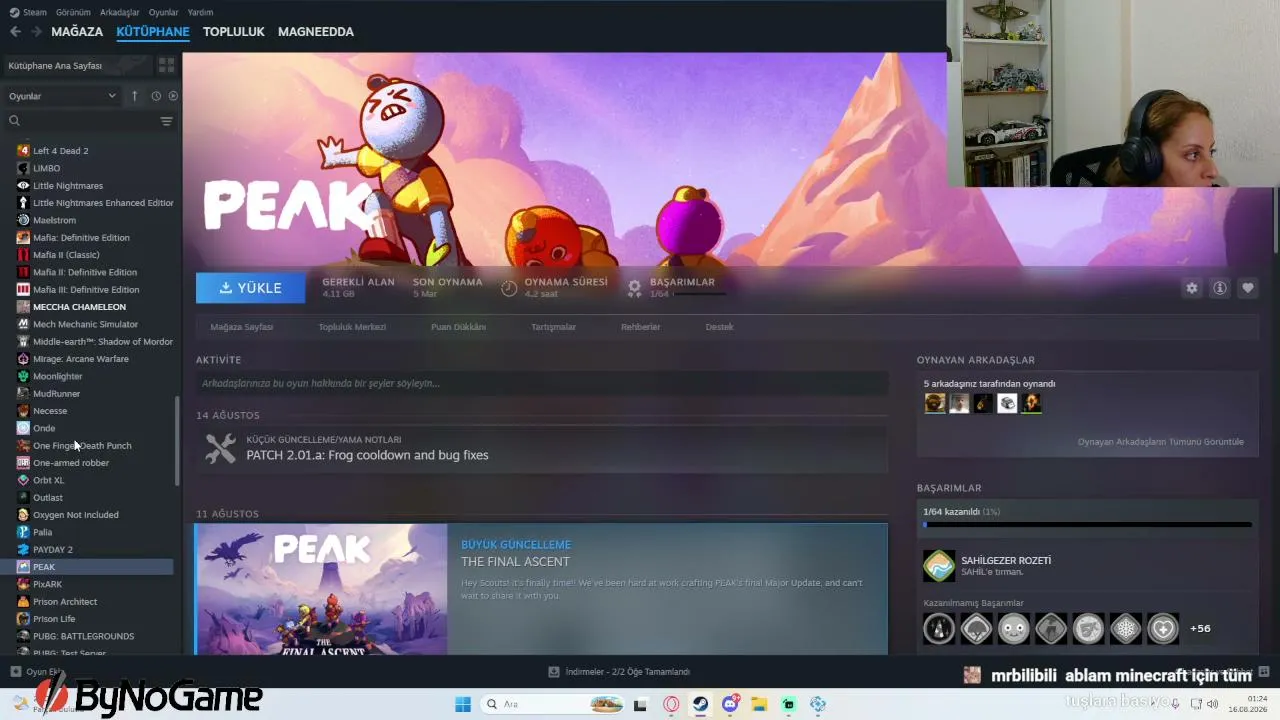
Task: Open the Steam menu
Action: 29,12
